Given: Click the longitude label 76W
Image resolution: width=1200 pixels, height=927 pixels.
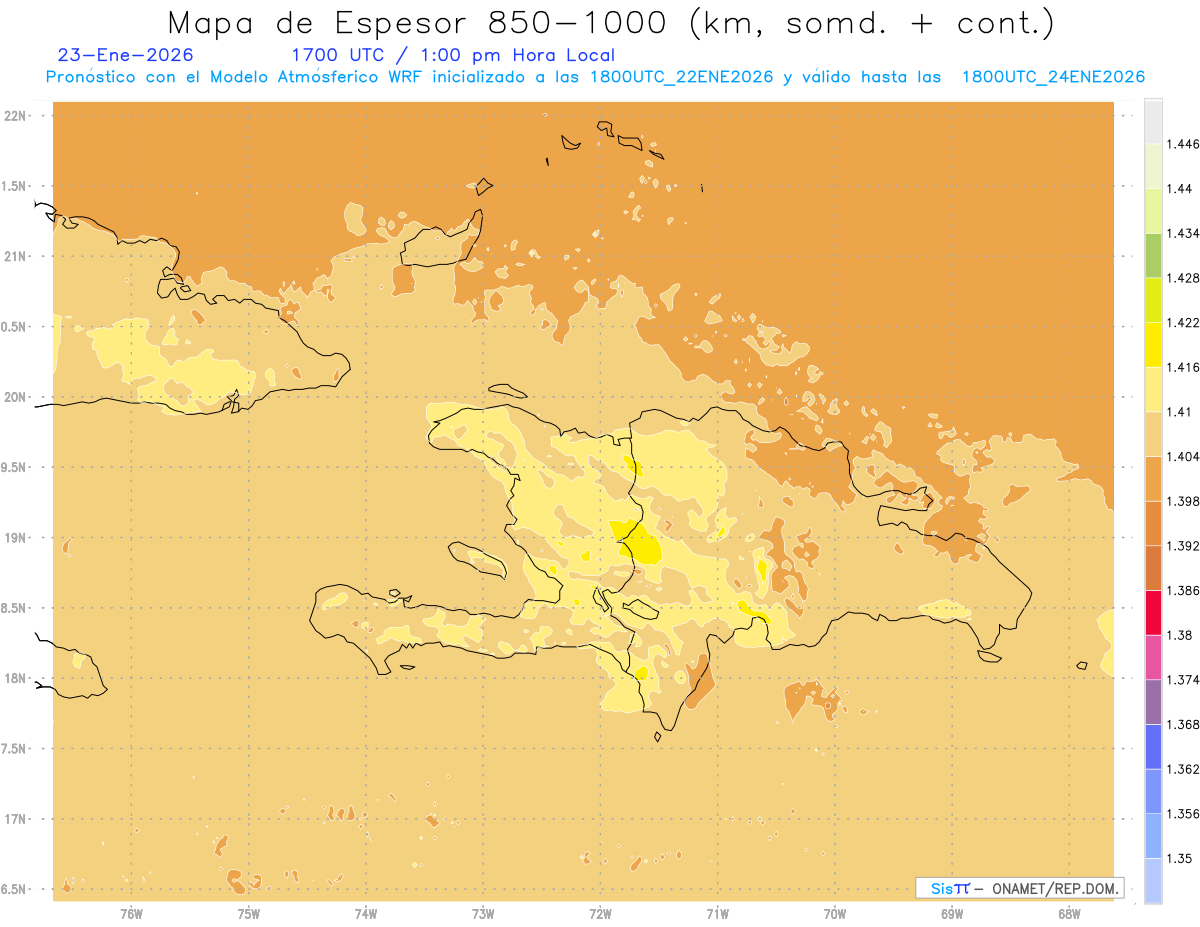Looking at the screenshot, I should [x=131, y=913].
